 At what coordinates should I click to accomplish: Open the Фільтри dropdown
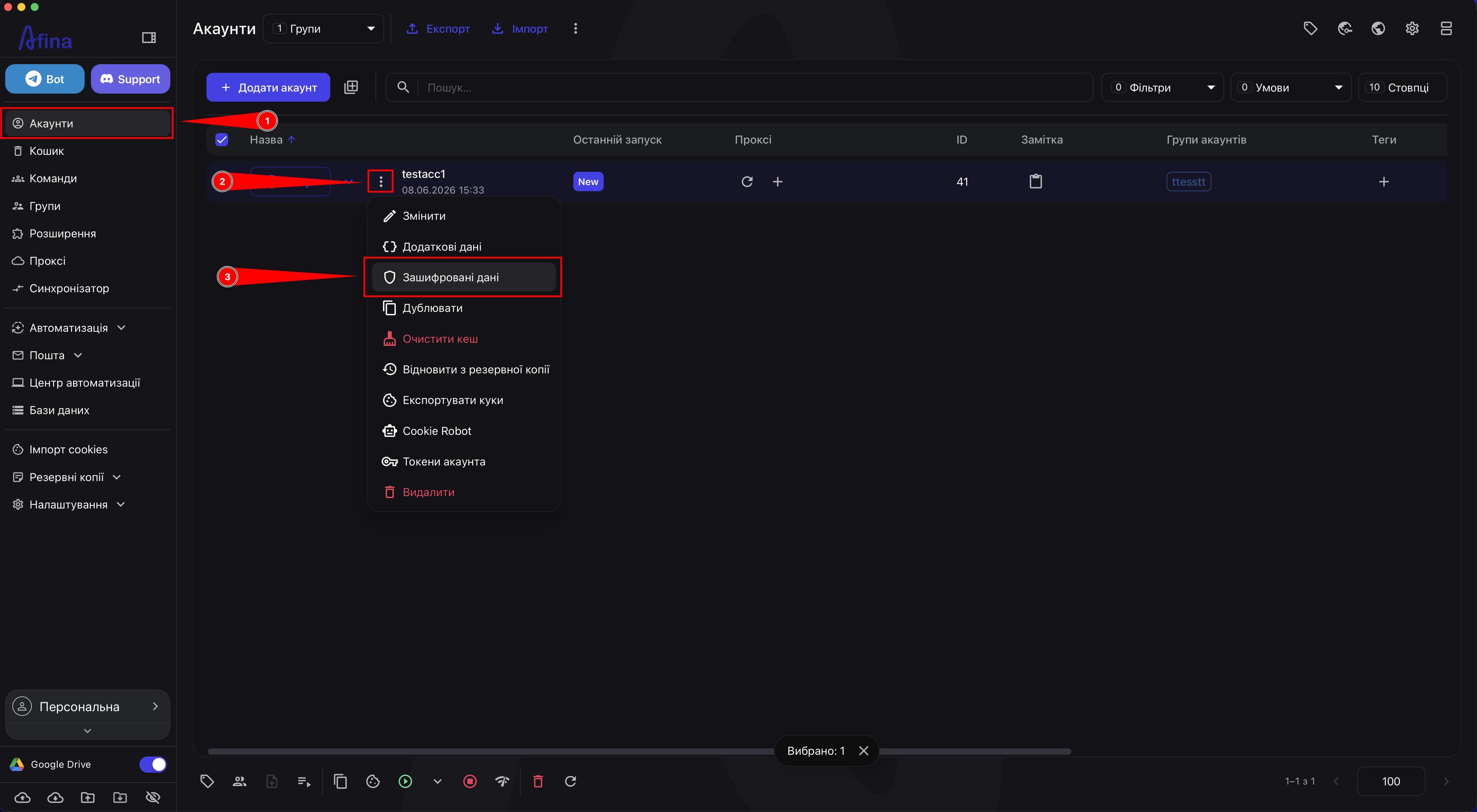[1162, 87]
